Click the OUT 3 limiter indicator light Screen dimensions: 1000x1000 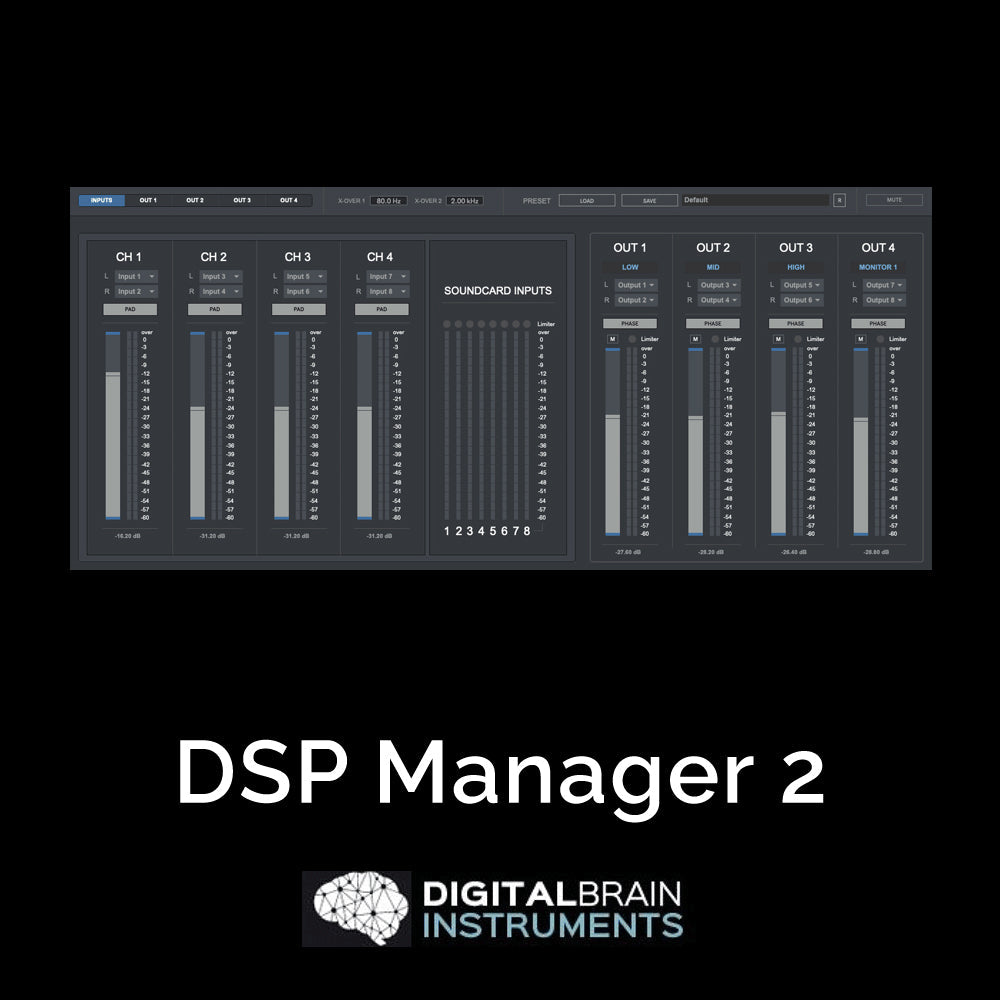point(797,339)
